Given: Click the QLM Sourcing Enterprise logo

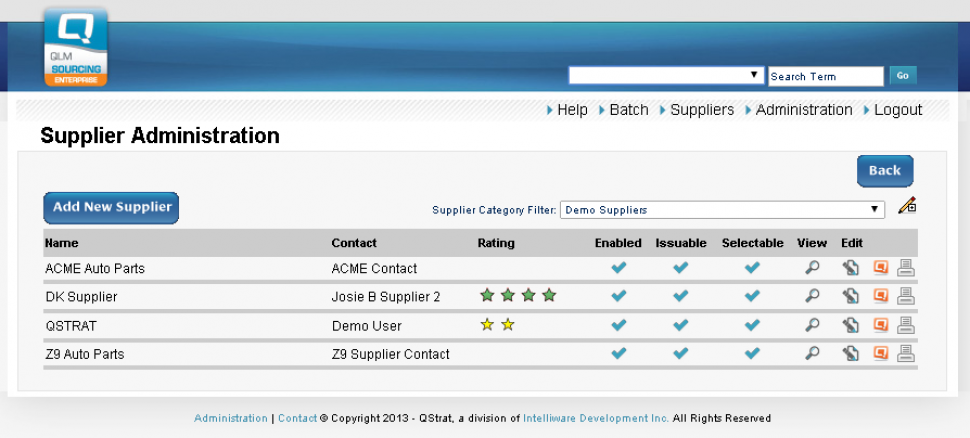Looking at the screenshot, I should coord(76,46).
